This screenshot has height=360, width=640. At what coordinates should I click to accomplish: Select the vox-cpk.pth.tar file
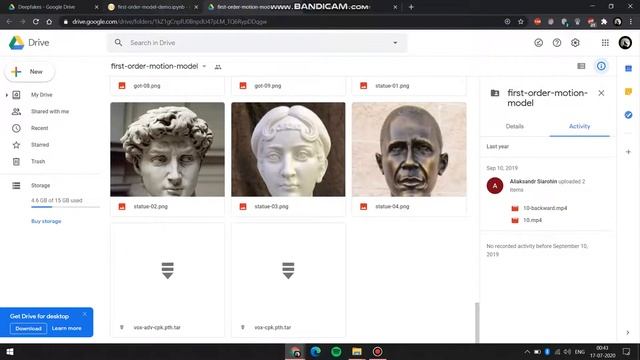click(288, 280)
